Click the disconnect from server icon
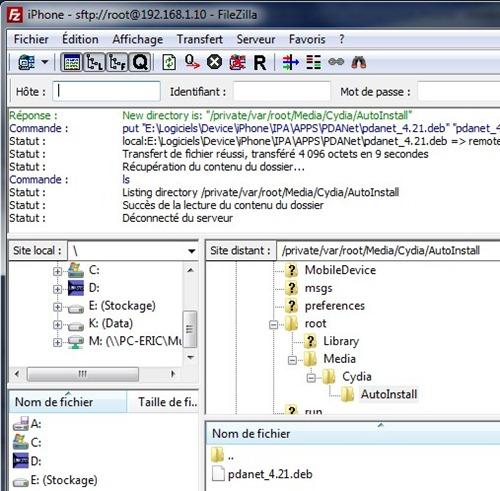The image size is (500, 491). click(x=237, y=62)
